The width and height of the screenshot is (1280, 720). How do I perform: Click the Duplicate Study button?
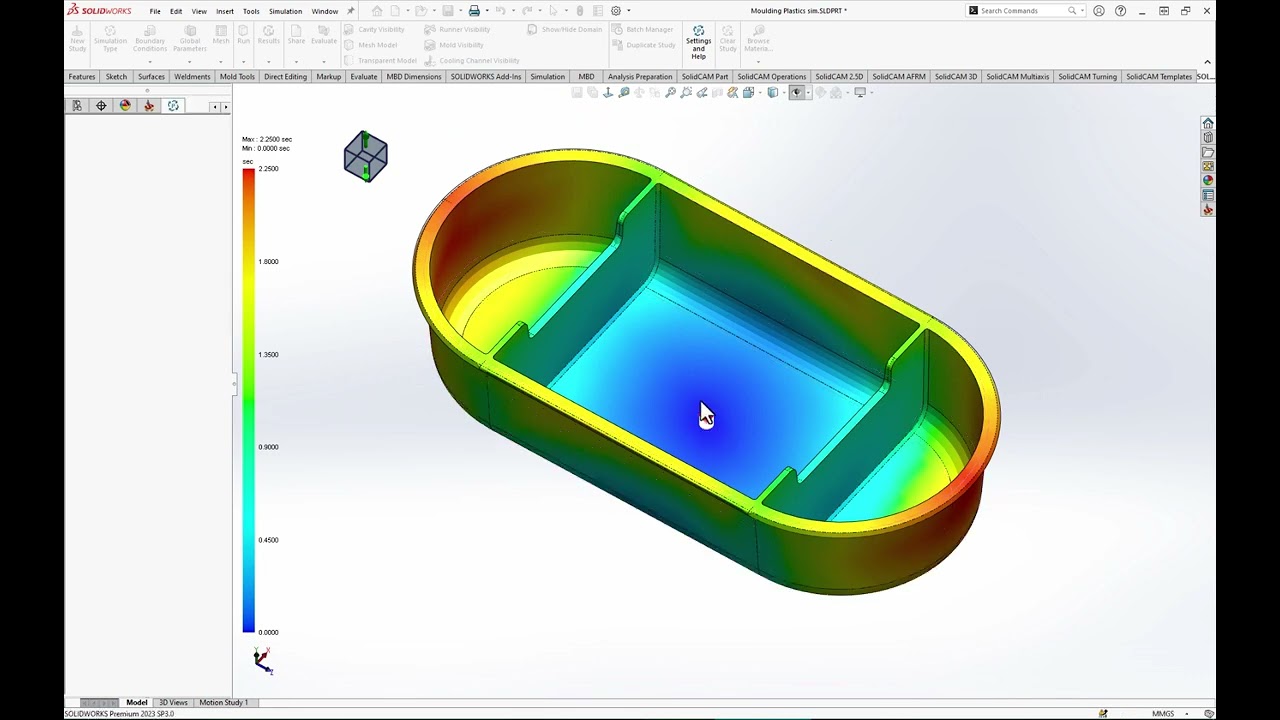click(x=644, y=45)
